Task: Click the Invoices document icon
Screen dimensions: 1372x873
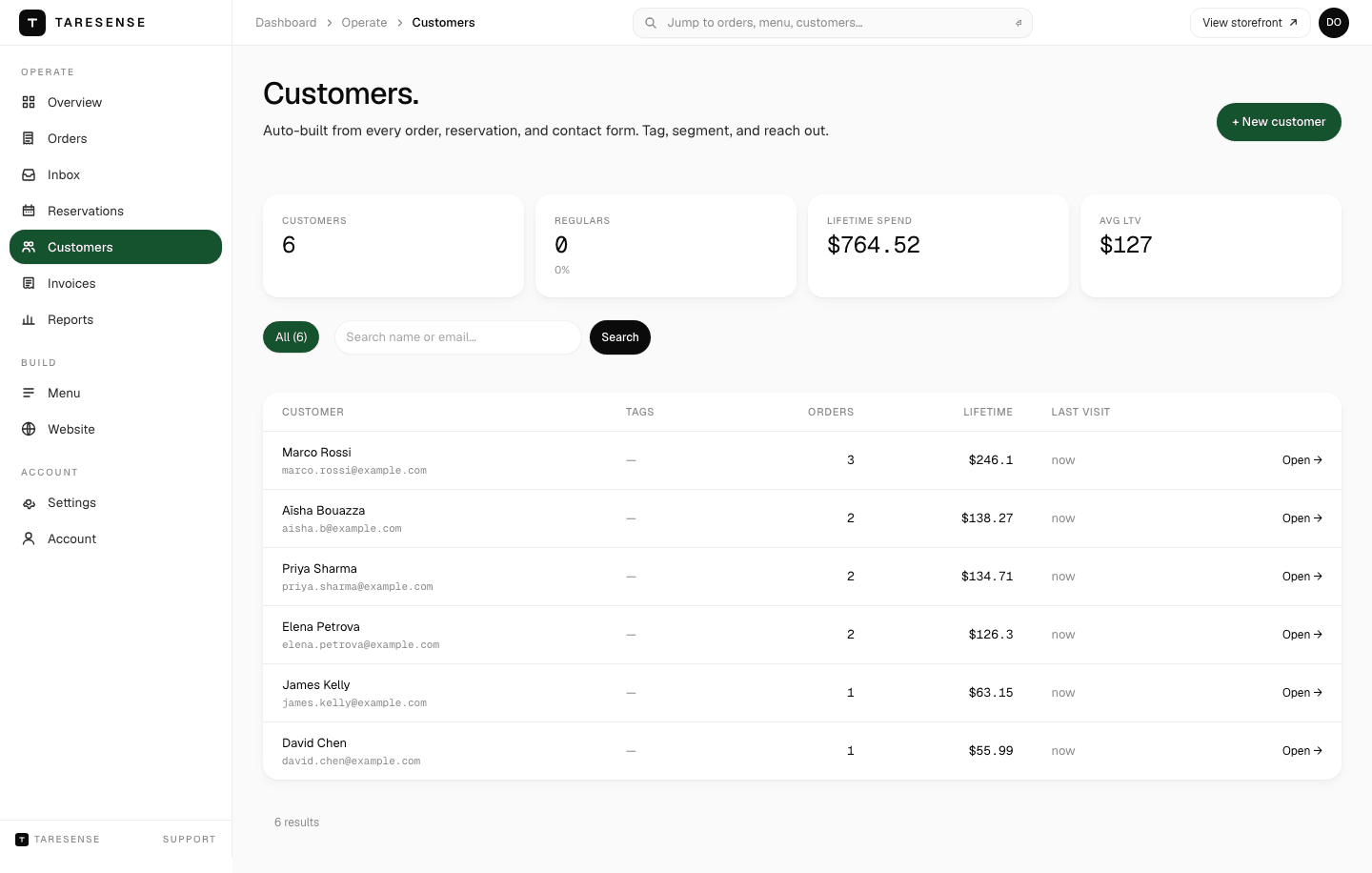Action: (x=29, y=283)
